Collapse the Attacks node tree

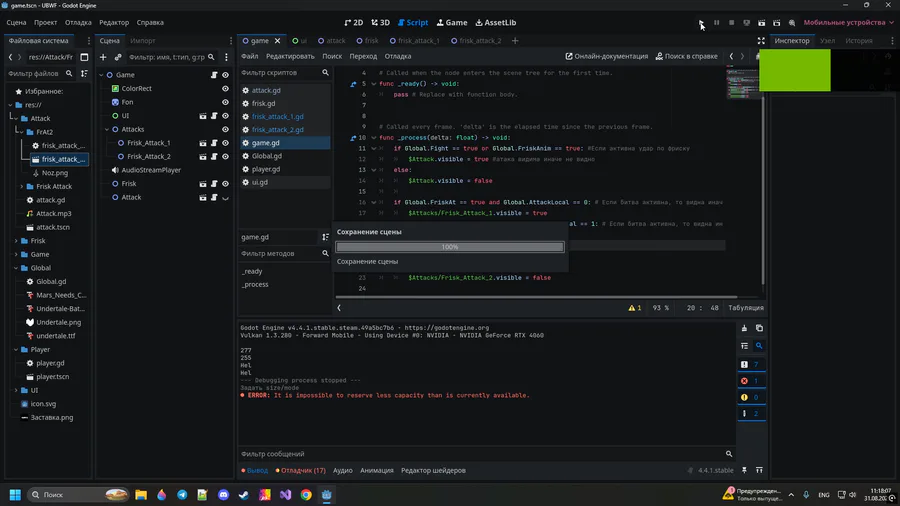point(107,130)
